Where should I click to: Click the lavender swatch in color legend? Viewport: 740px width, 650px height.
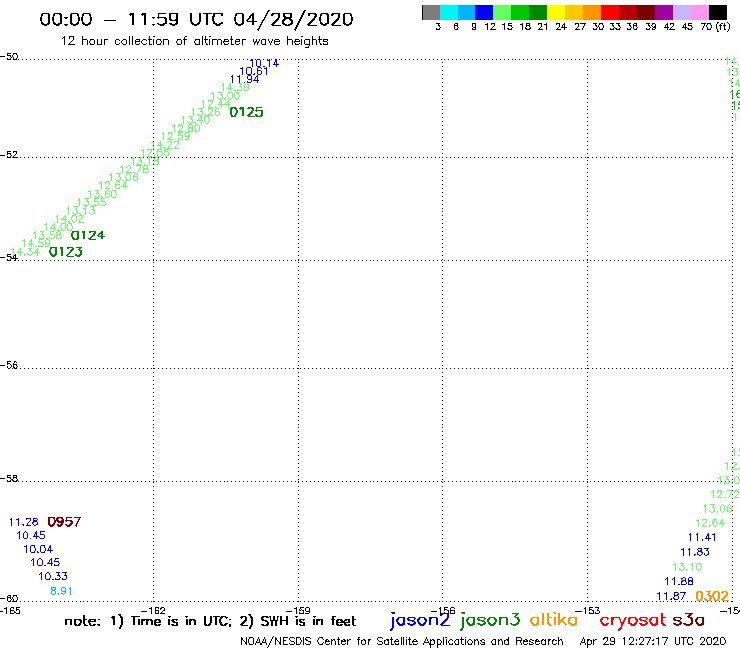click(682, 12)
